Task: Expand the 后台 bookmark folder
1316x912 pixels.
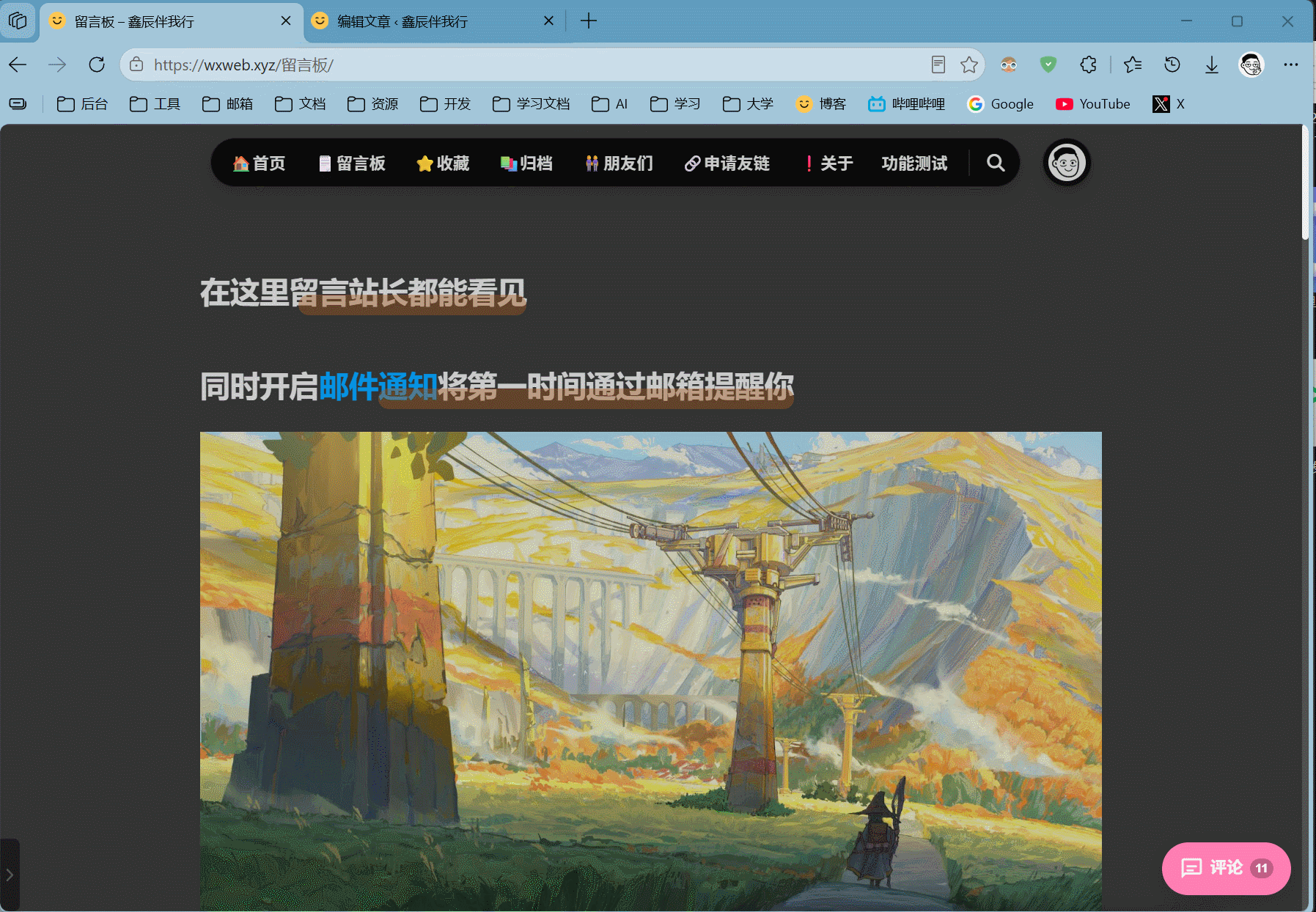Action: (x=82, y=104)
